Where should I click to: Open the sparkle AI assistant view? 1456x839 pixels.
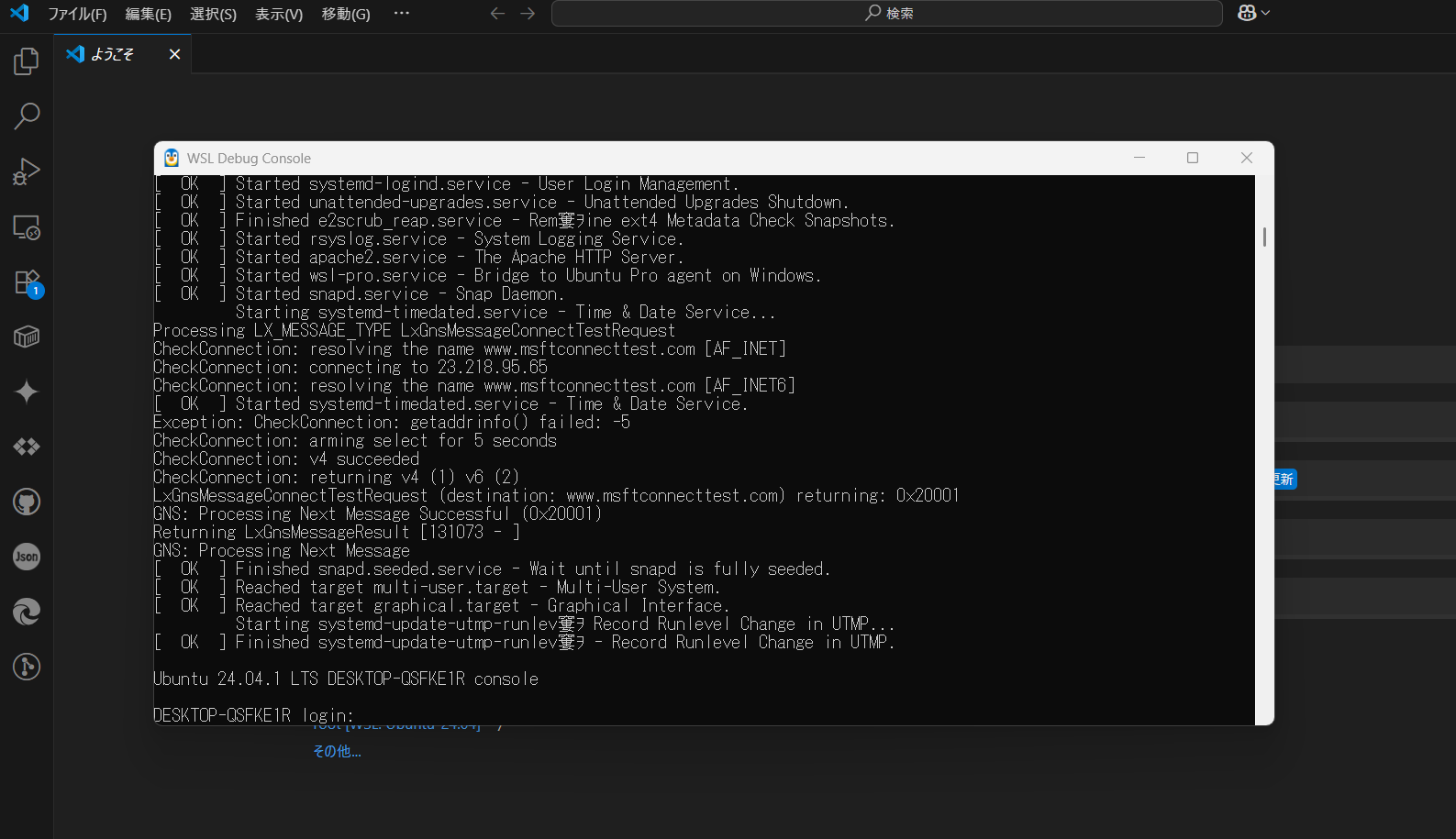click(27, 392)
